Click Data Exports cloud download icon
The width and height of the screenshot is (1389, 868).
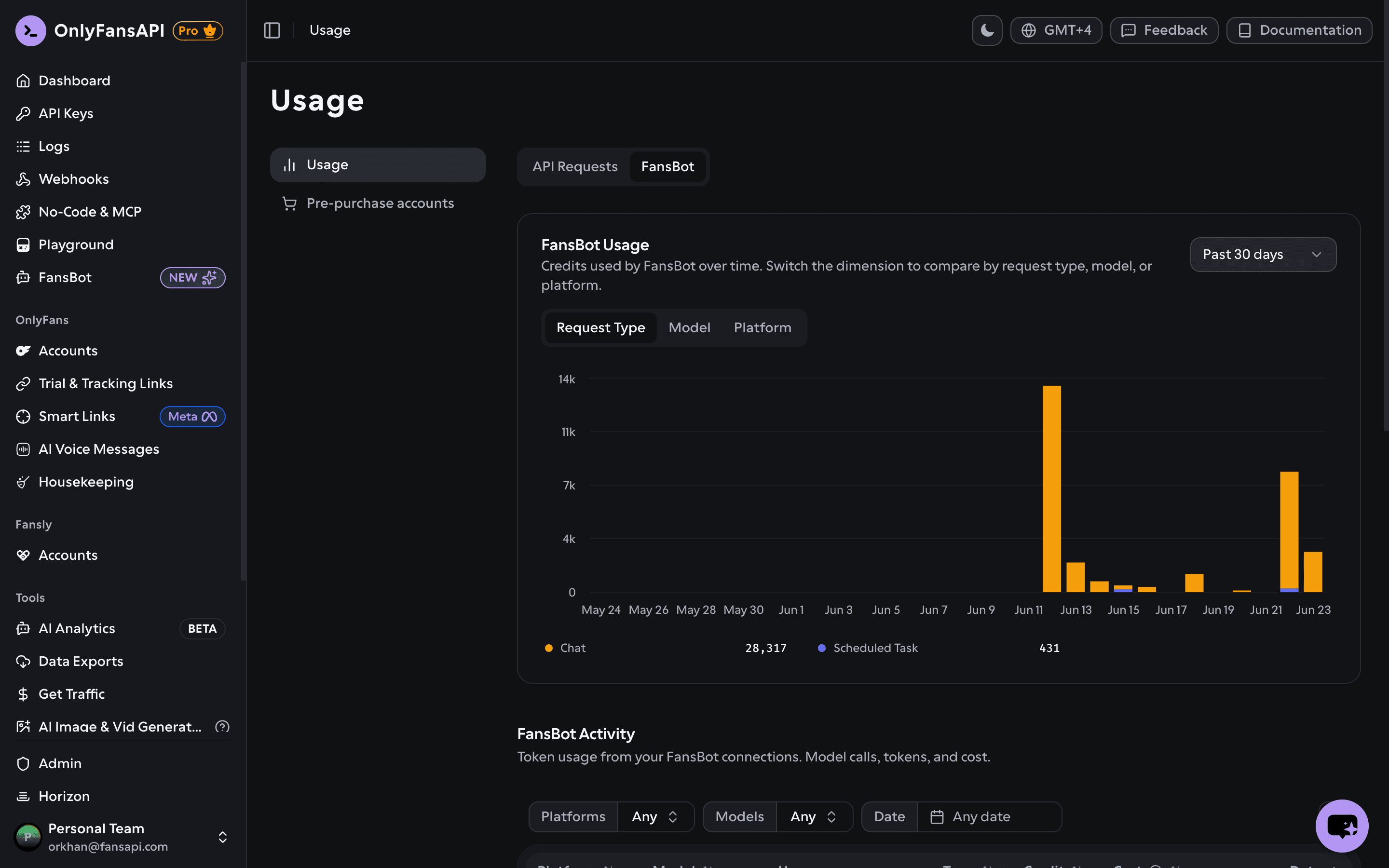(23, 661)
